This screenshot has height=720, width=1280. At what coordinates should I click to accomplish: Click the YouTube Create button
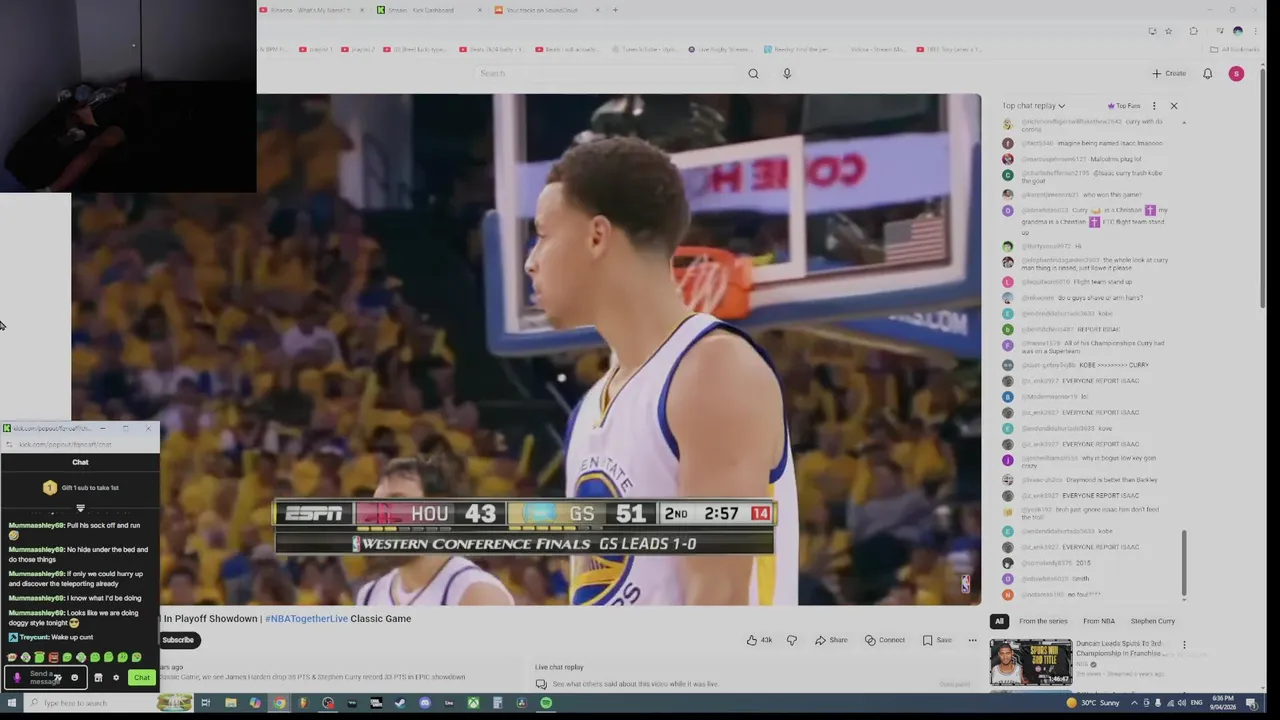tap(1168, 73)
